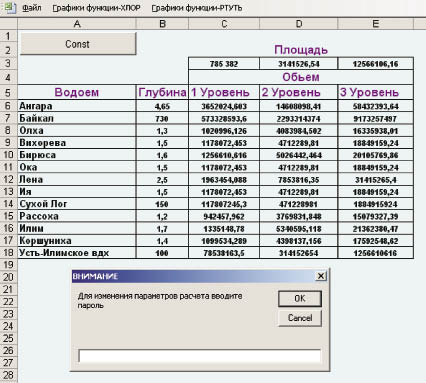
Task: Select cell with value 31415265,4
Action: point(376,179)
